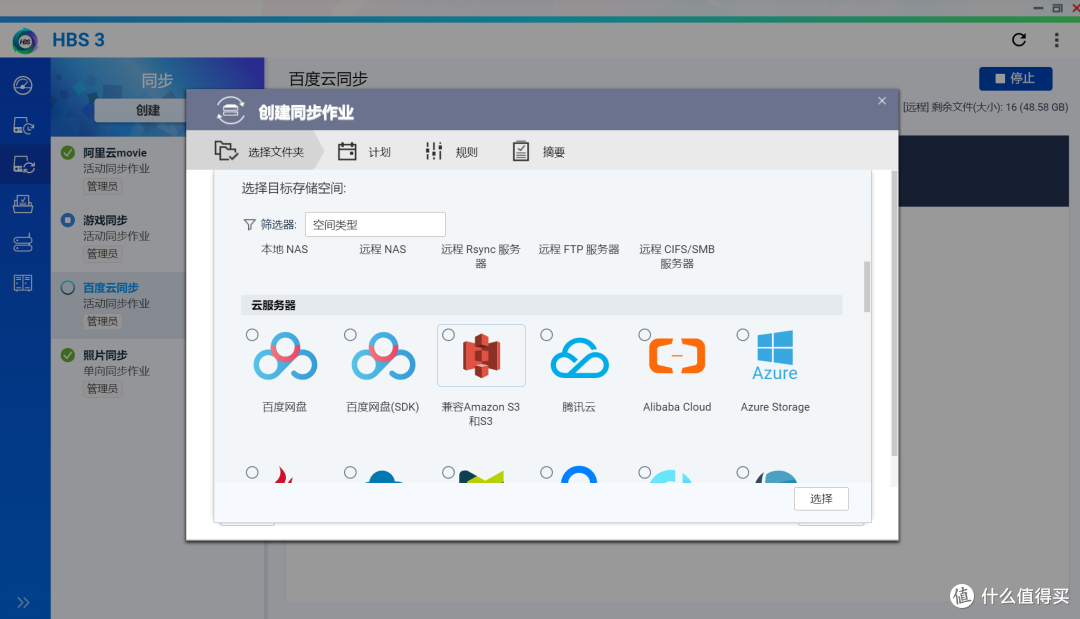Select the radio button beside the red flame logo
Image resolution: width=1080 pixels, height=619 pixels.
coord(252,472)
